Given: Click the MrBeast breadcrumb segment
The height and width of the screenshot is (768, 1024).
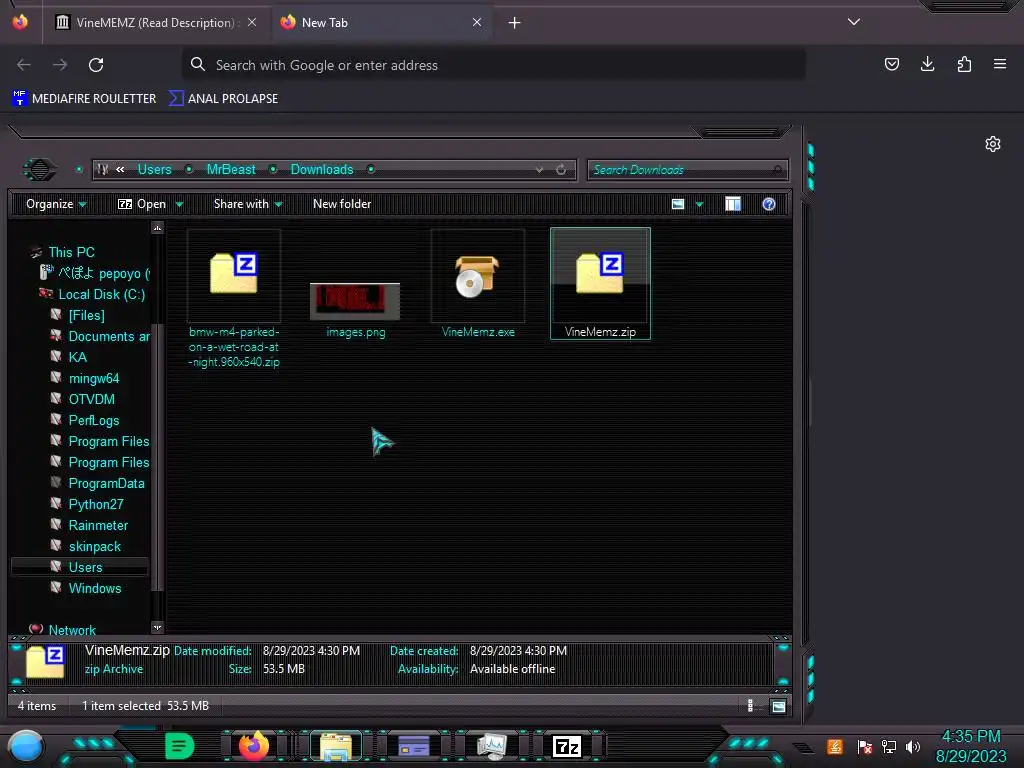Looking at the screenshot, I should (x=231, y=170).
